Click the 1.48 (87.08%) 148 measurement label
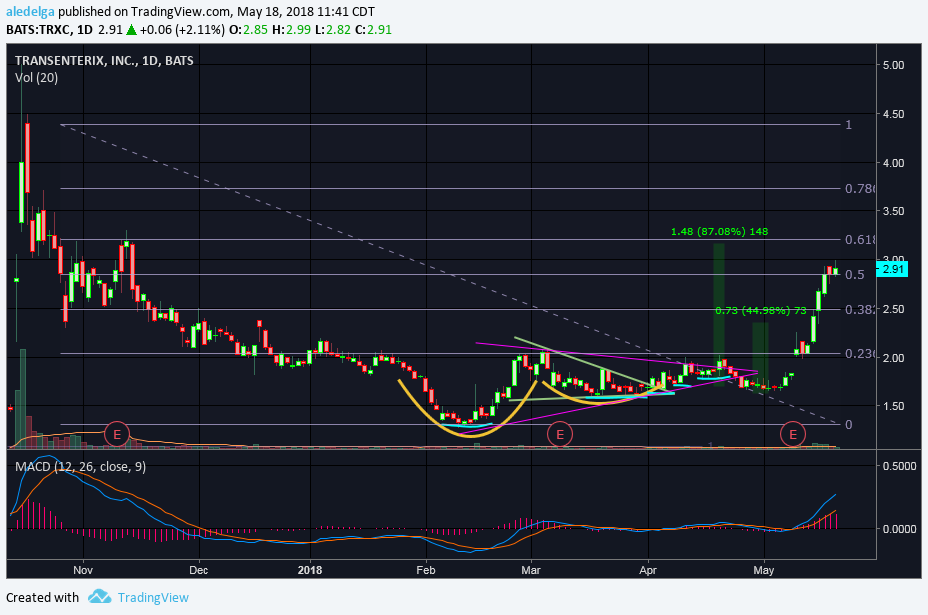The height and width of the screenshot is (615, 928). [719, 231]
